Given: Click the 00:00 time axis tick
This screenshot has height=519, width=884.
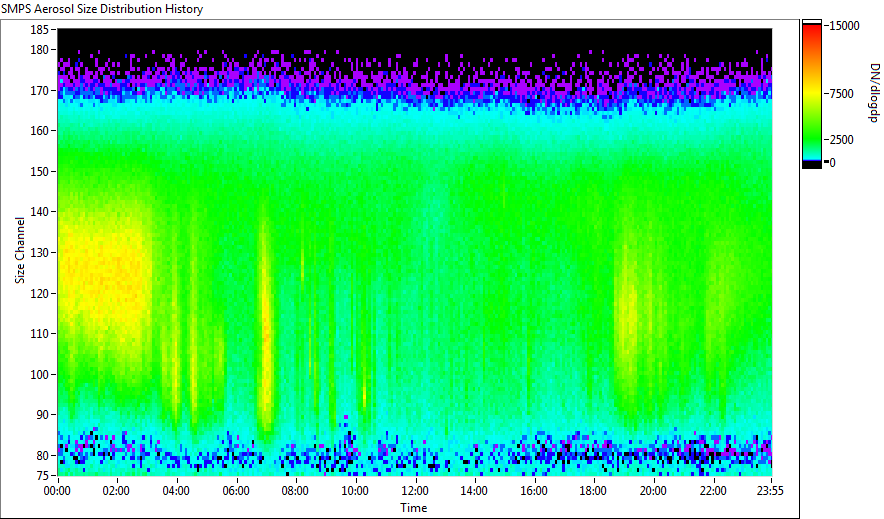Looking at the screenshot, I should pos(57,491).
